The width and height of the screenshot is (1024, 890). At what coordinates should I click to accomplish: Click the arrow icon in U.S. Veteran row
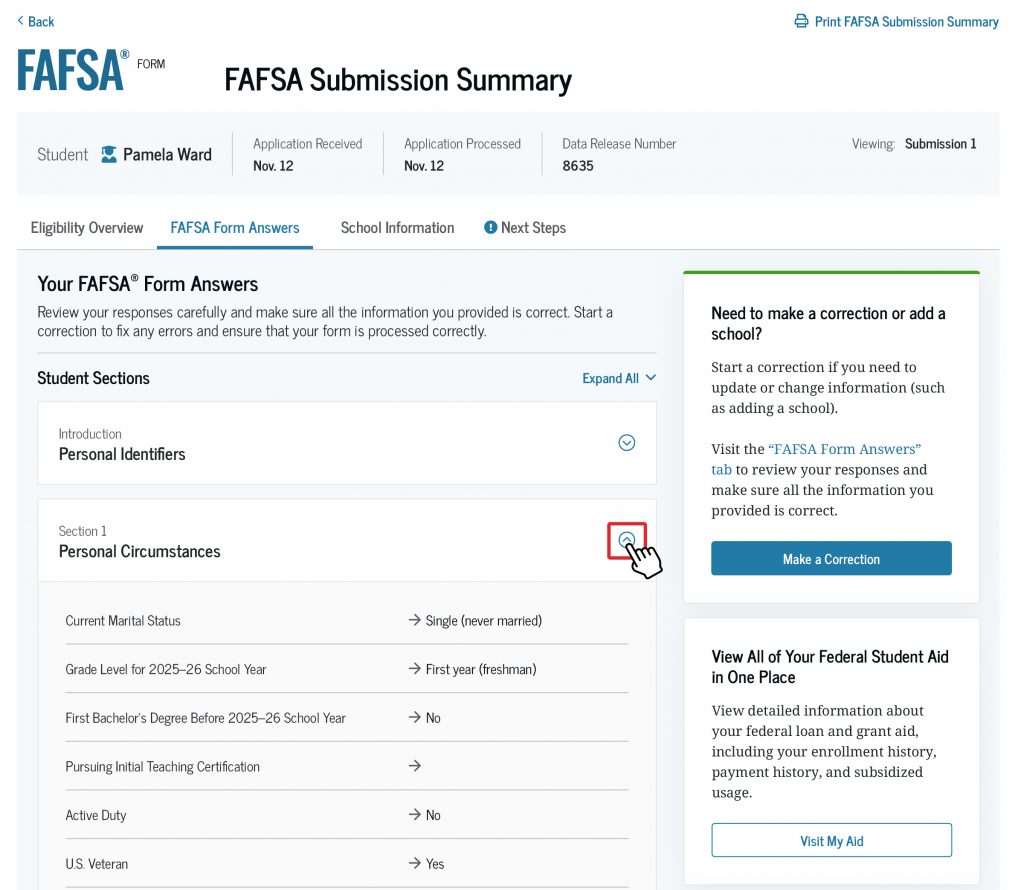(414, 864)
